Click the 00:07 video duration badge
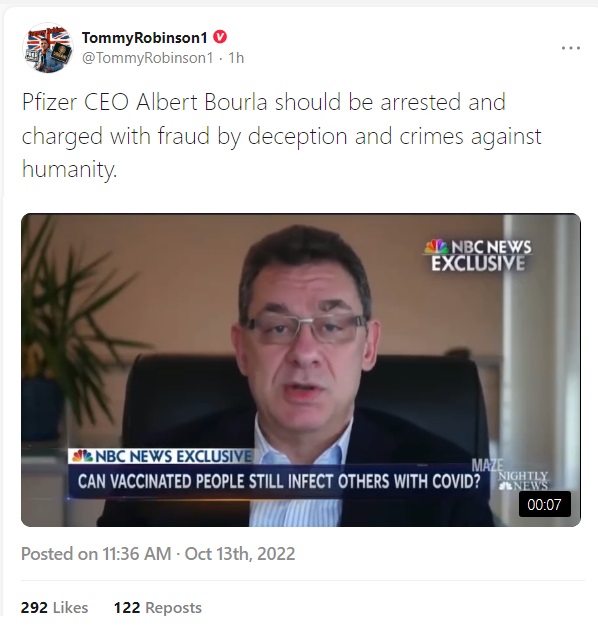The width and height of the screenshot is (598, 630). point(544,504)
